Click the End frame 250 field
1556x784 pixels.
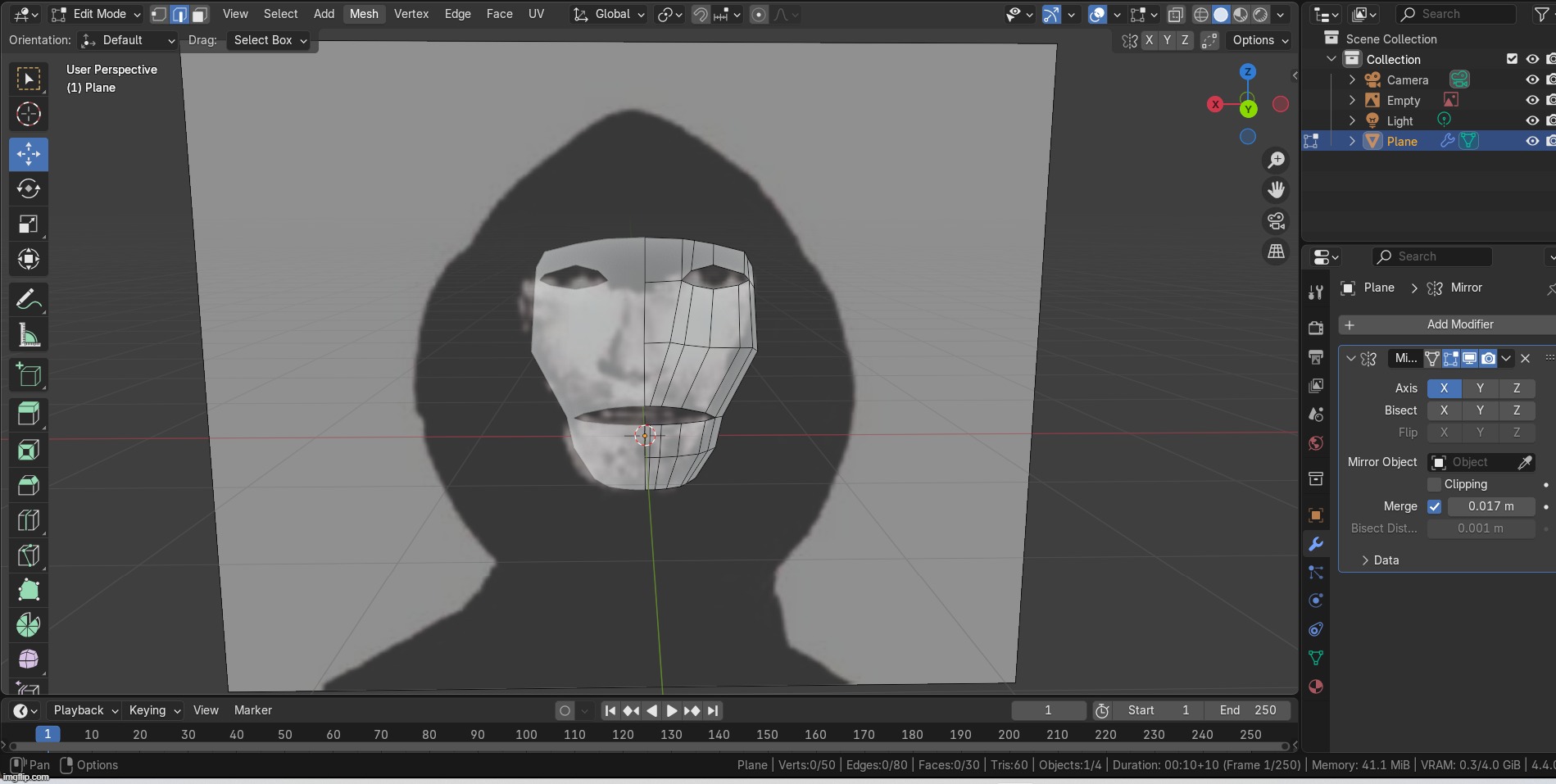1248,710
